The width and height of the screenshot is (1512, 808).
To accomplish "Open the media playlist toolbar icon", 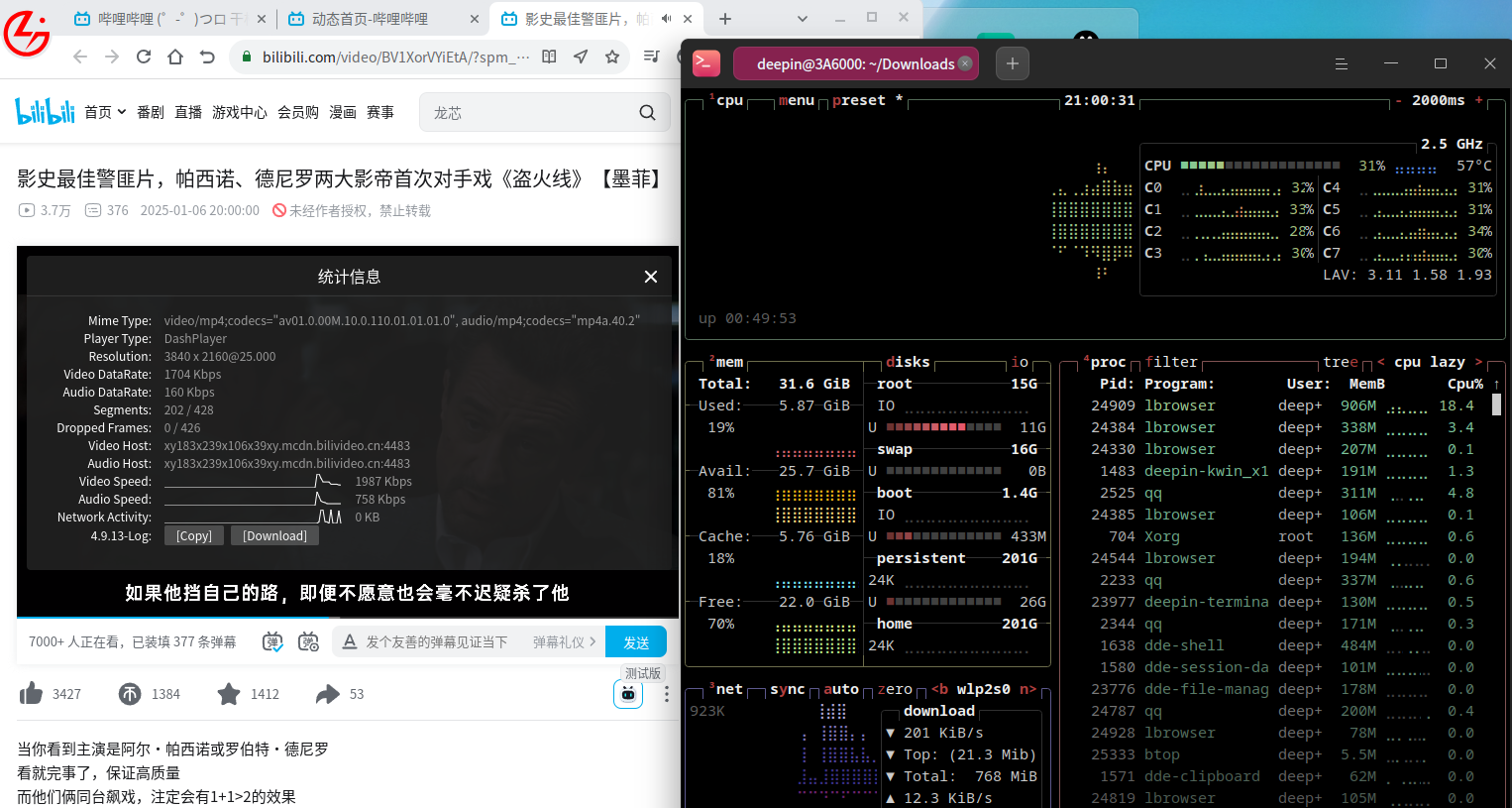I will (651, 57).
